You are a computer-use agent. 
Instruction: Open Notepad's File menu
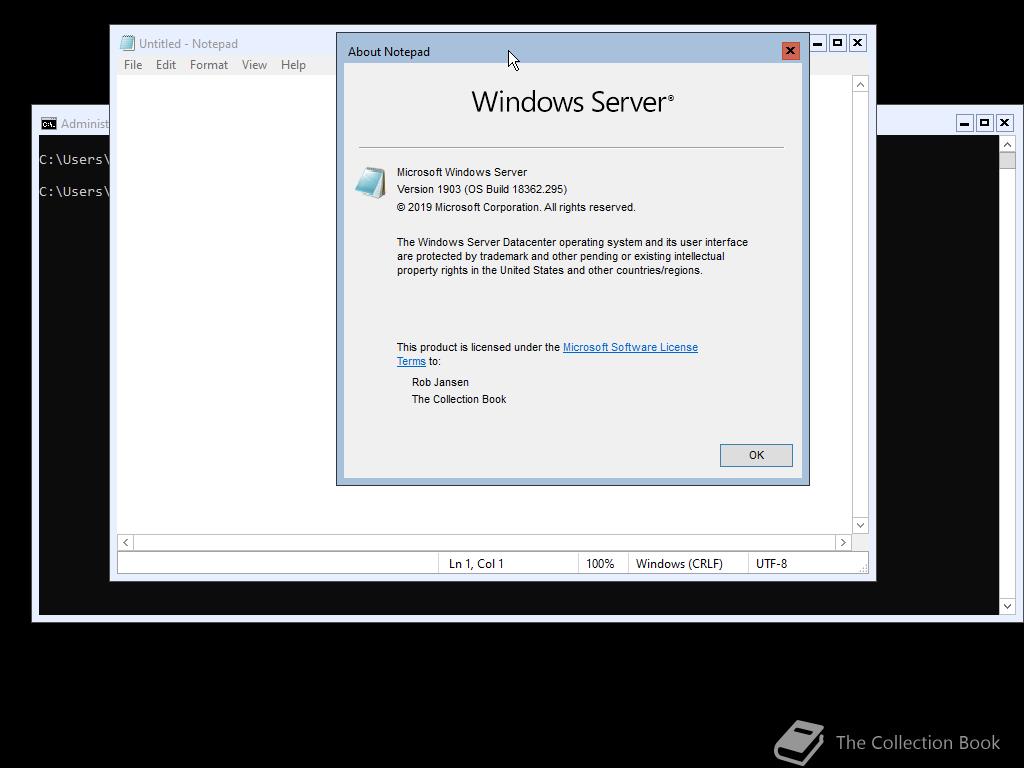133,65
